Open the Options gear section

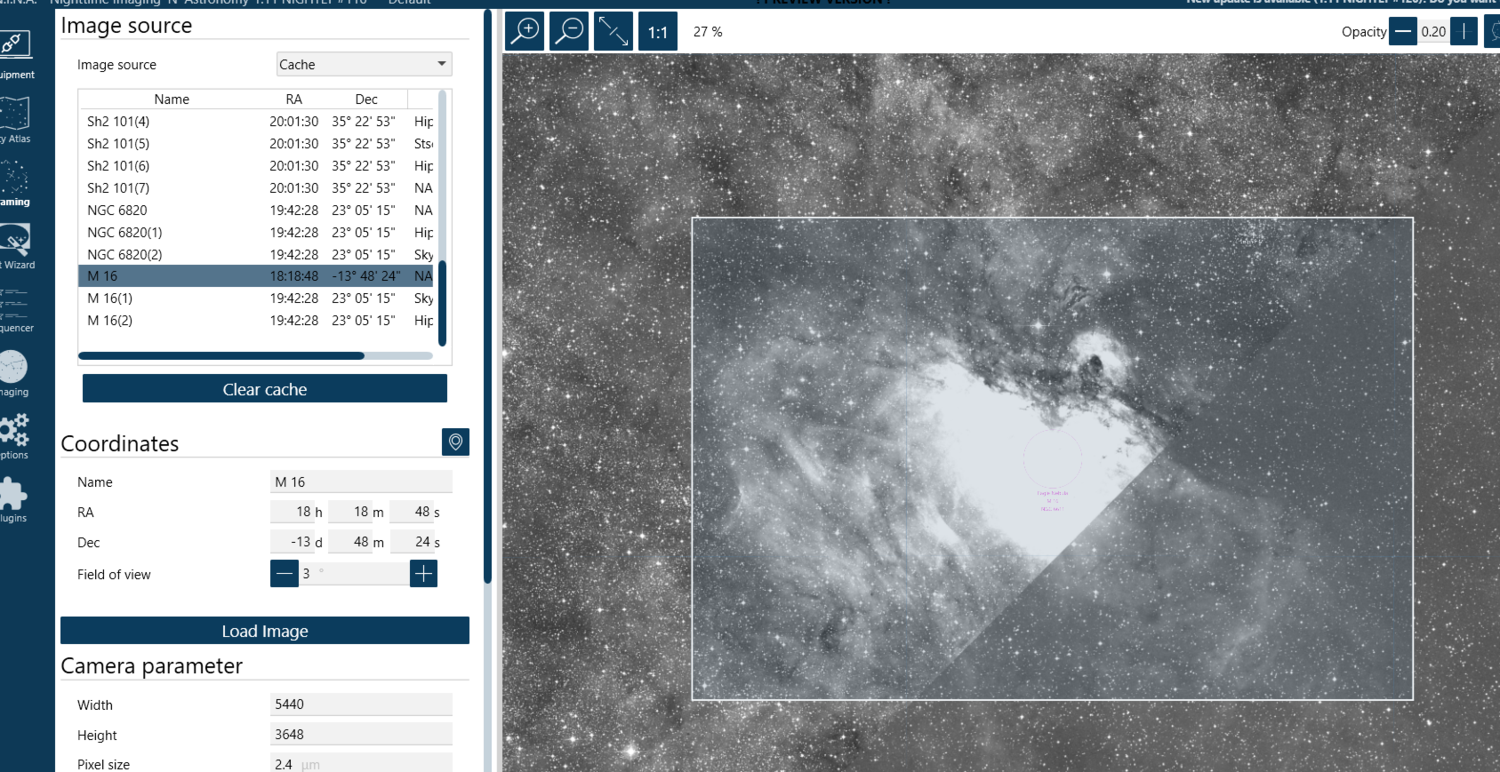pos(15,436)
